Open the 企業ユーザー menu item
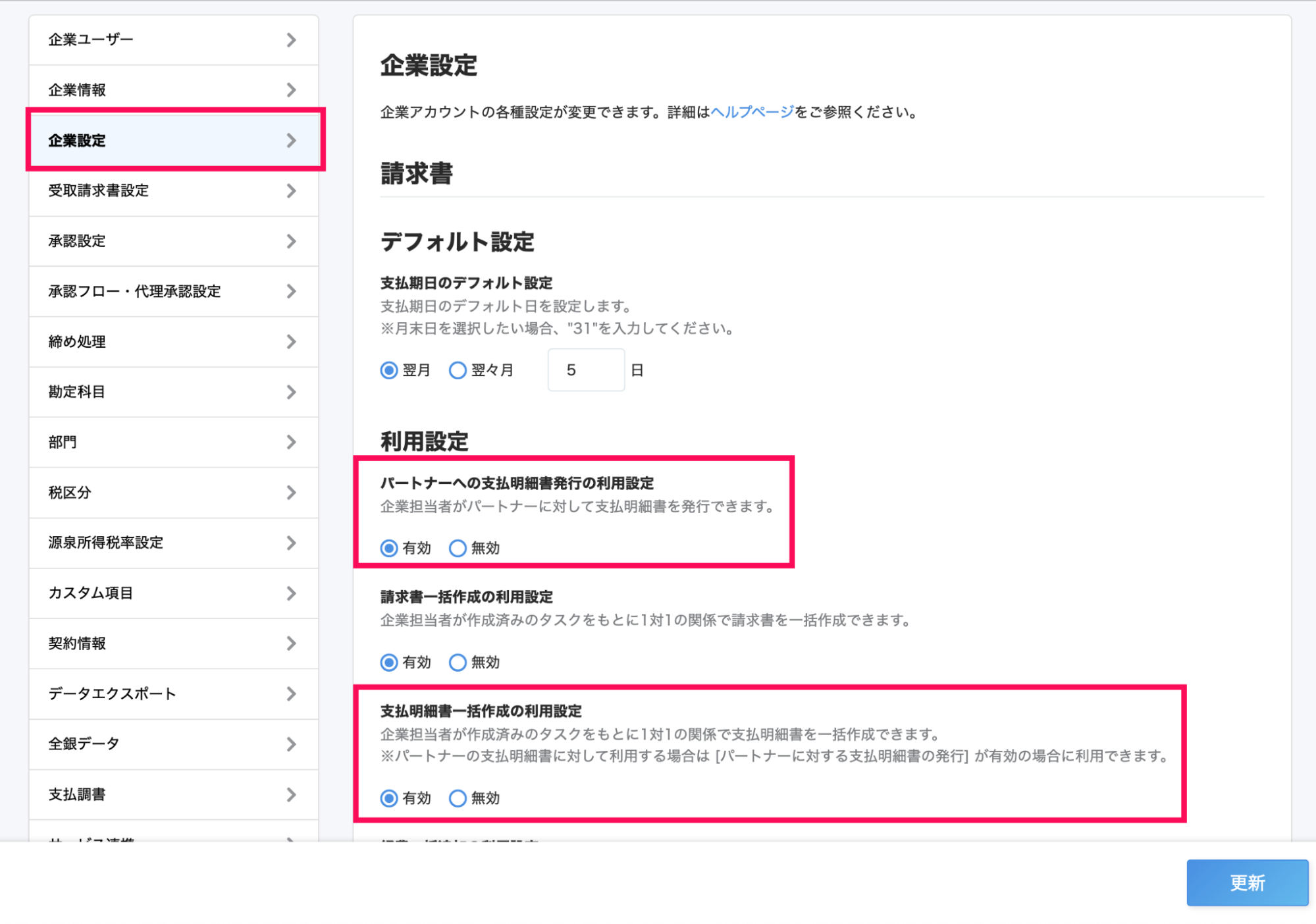Viewport: 1316px width, 924px height. tap(174, 40)
